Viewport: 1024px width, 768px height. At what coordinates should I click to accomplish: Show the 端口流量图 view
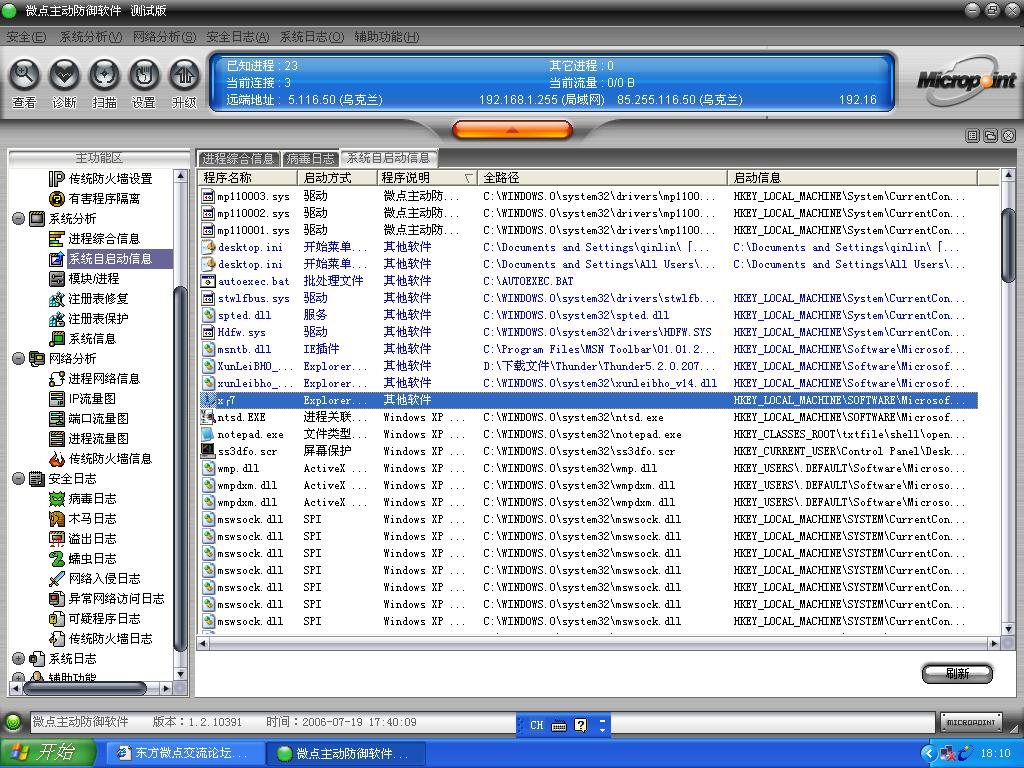(98, 419)
